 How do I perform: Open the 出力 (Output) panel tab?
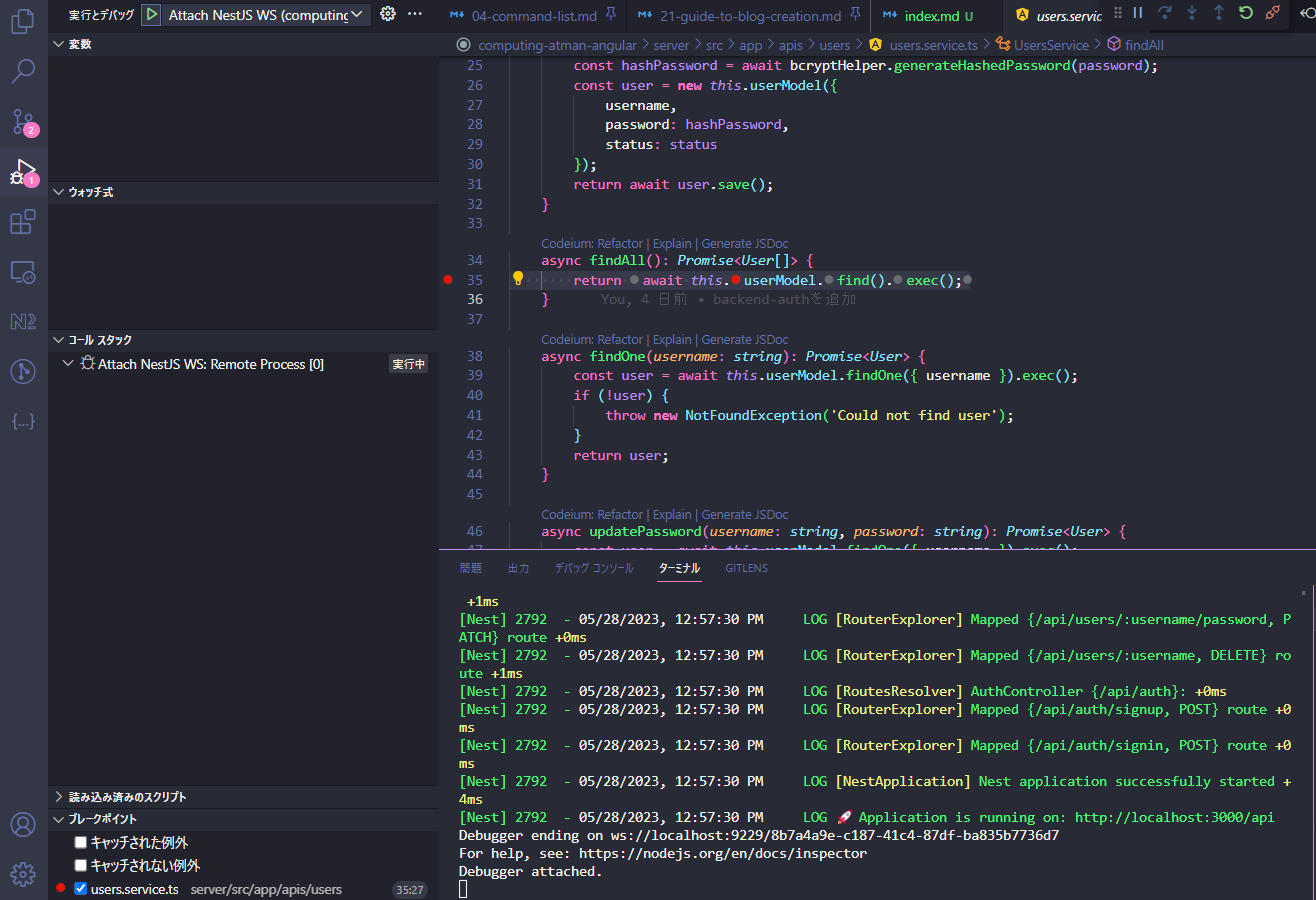[x=518, y=568]
